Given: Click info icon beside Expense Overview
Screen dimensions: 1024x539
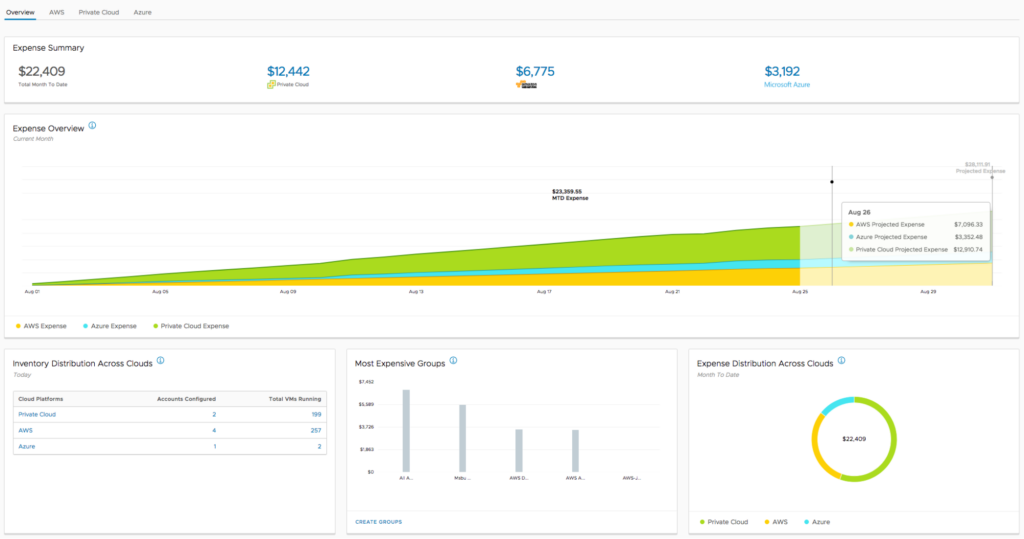Looking at the screenshot, I should 92,126.
